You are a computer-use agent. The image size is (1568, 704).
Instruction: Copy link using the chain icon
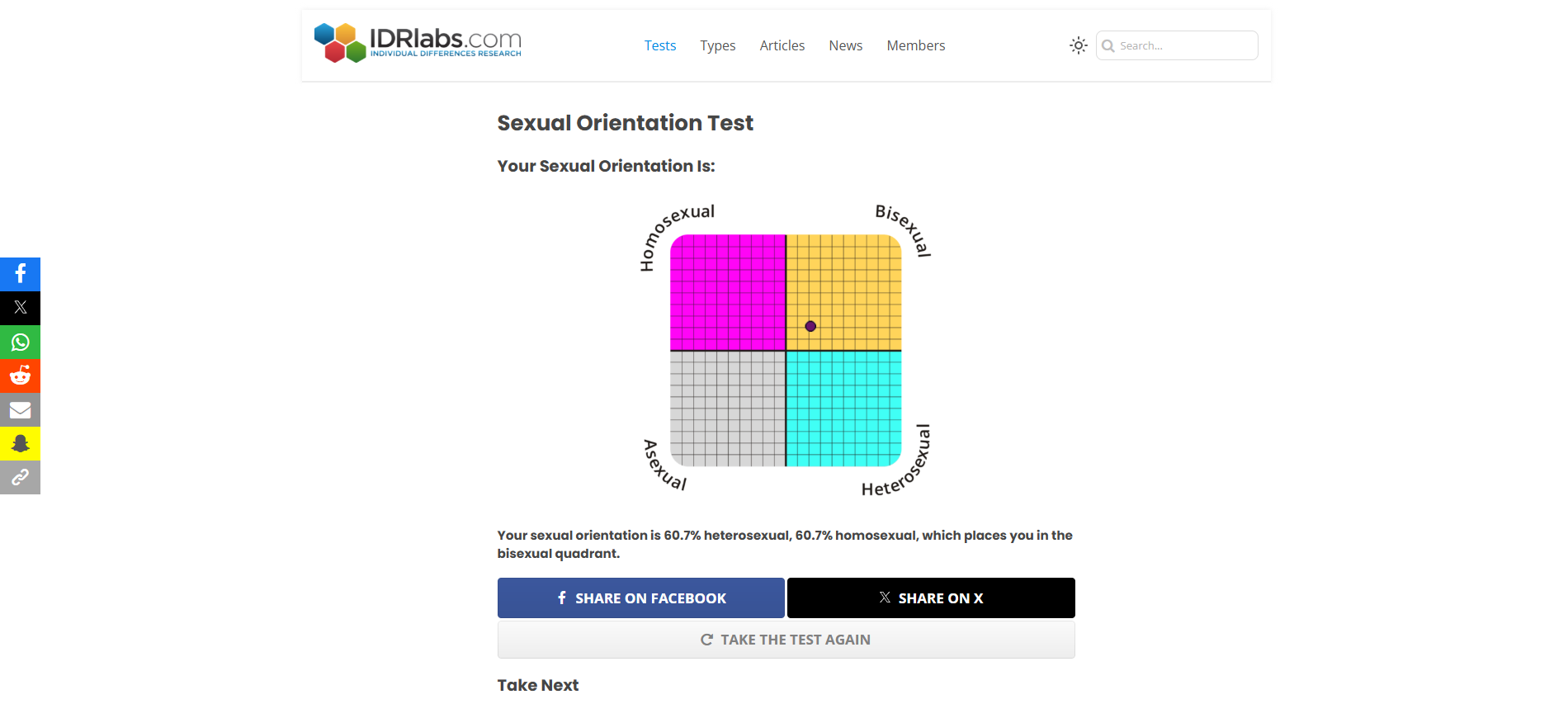coord(21,477)
